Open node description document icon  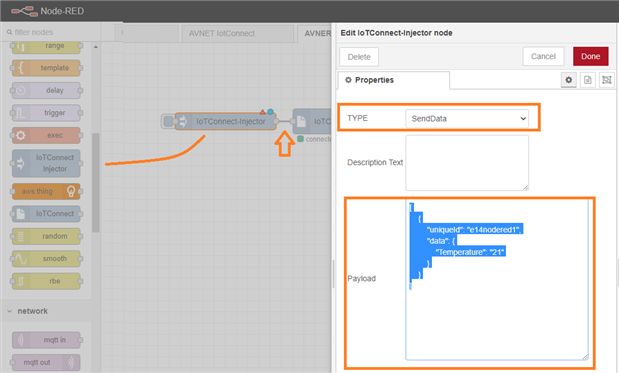click(x=588, y=80)
